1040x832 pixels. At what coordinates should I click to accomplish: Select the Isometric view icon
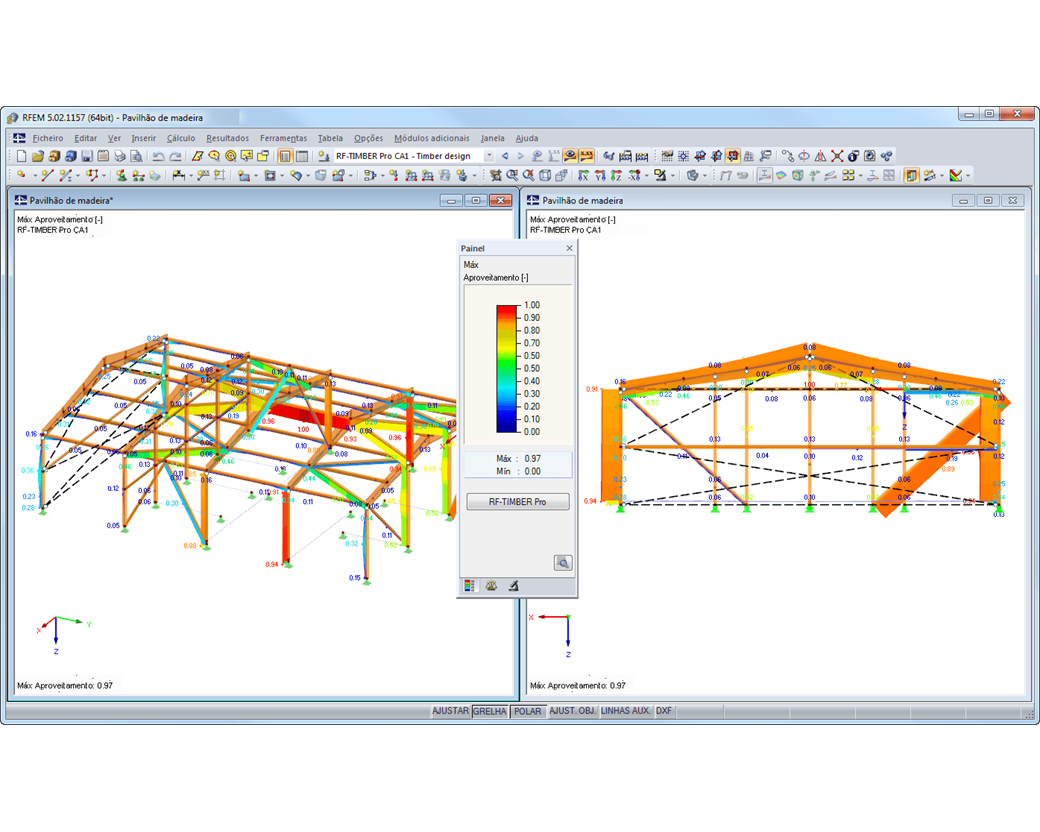pos(545,177)
